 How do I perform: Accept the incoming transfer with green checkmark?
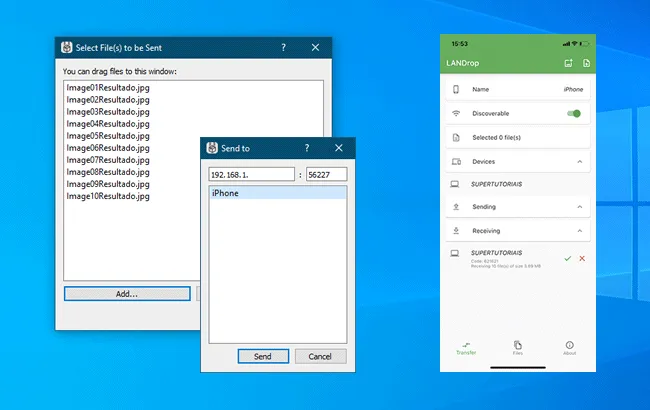tap(567, 259)
